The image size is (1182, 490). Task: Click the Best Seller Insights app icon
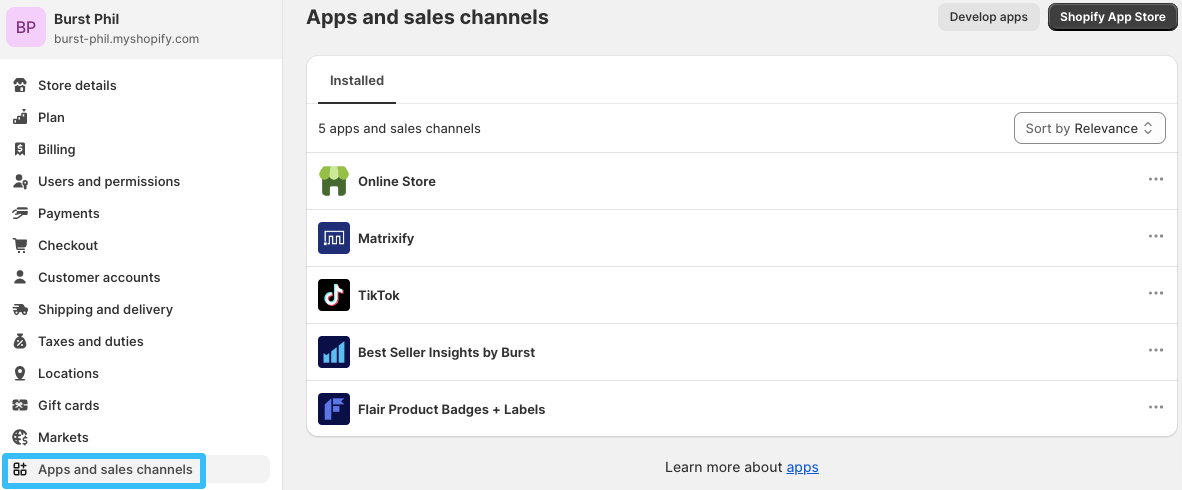[334, 352]
